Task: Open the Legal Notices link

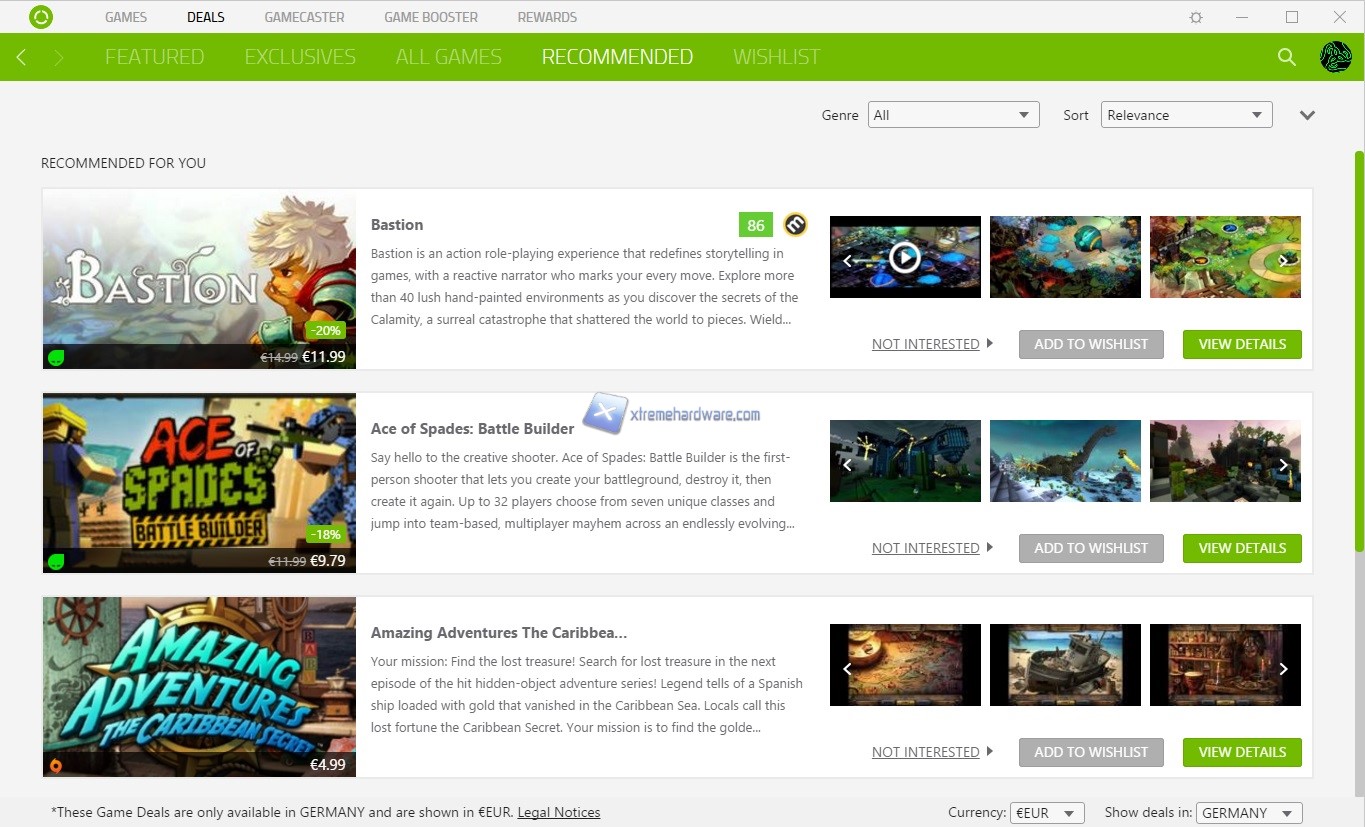Action: tap(558, 812)
